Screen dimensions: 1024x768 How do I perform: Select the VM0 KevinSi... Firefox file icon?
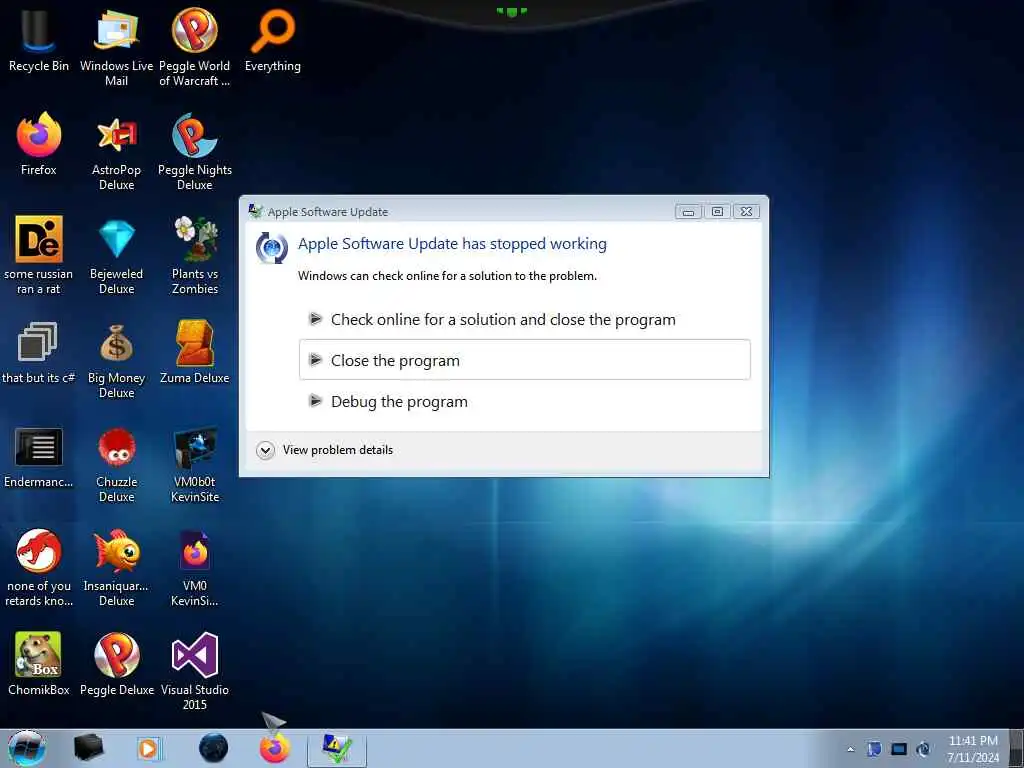point(195,567)
